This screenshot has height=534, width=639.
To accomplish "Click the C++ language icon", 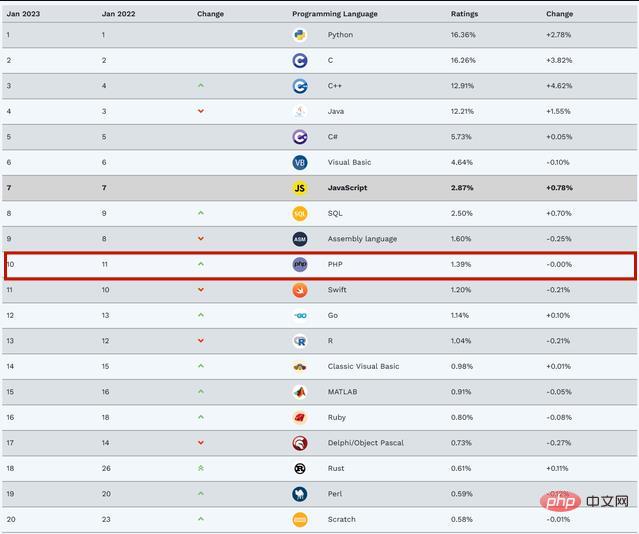I will point(300,86).
